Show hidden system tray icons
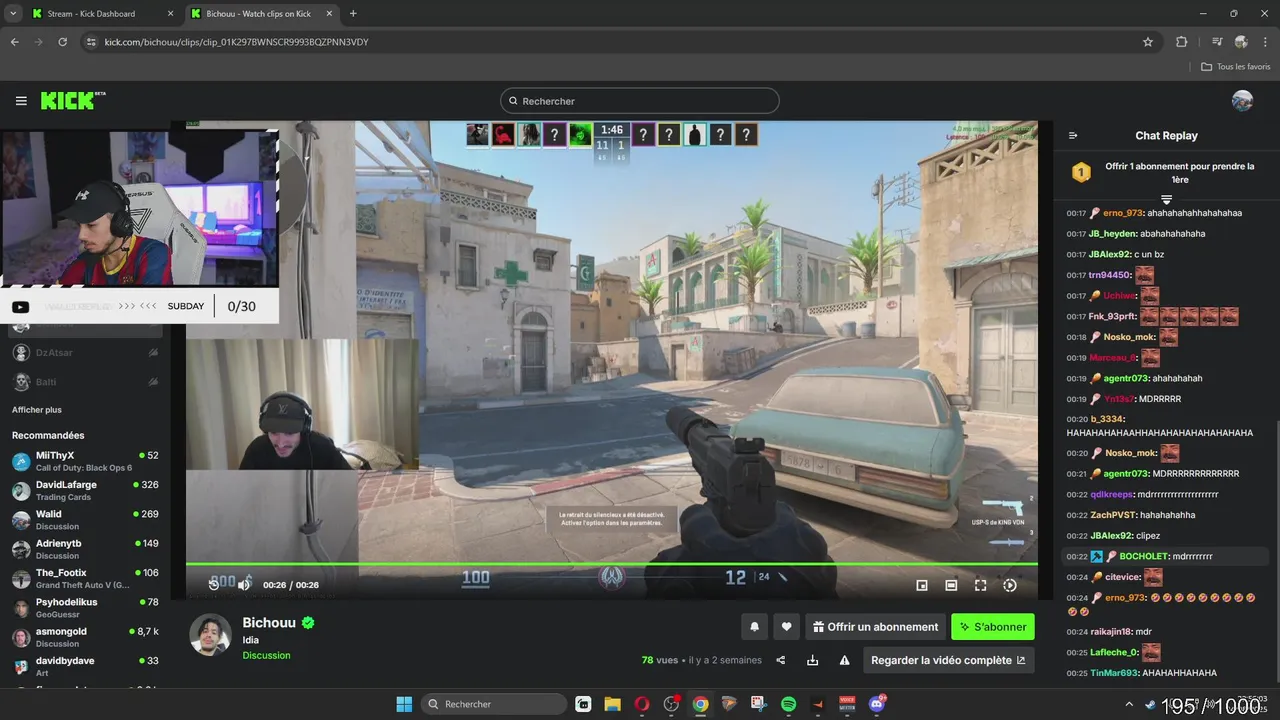1280x720 pixels. click(x=1131, y=704)
